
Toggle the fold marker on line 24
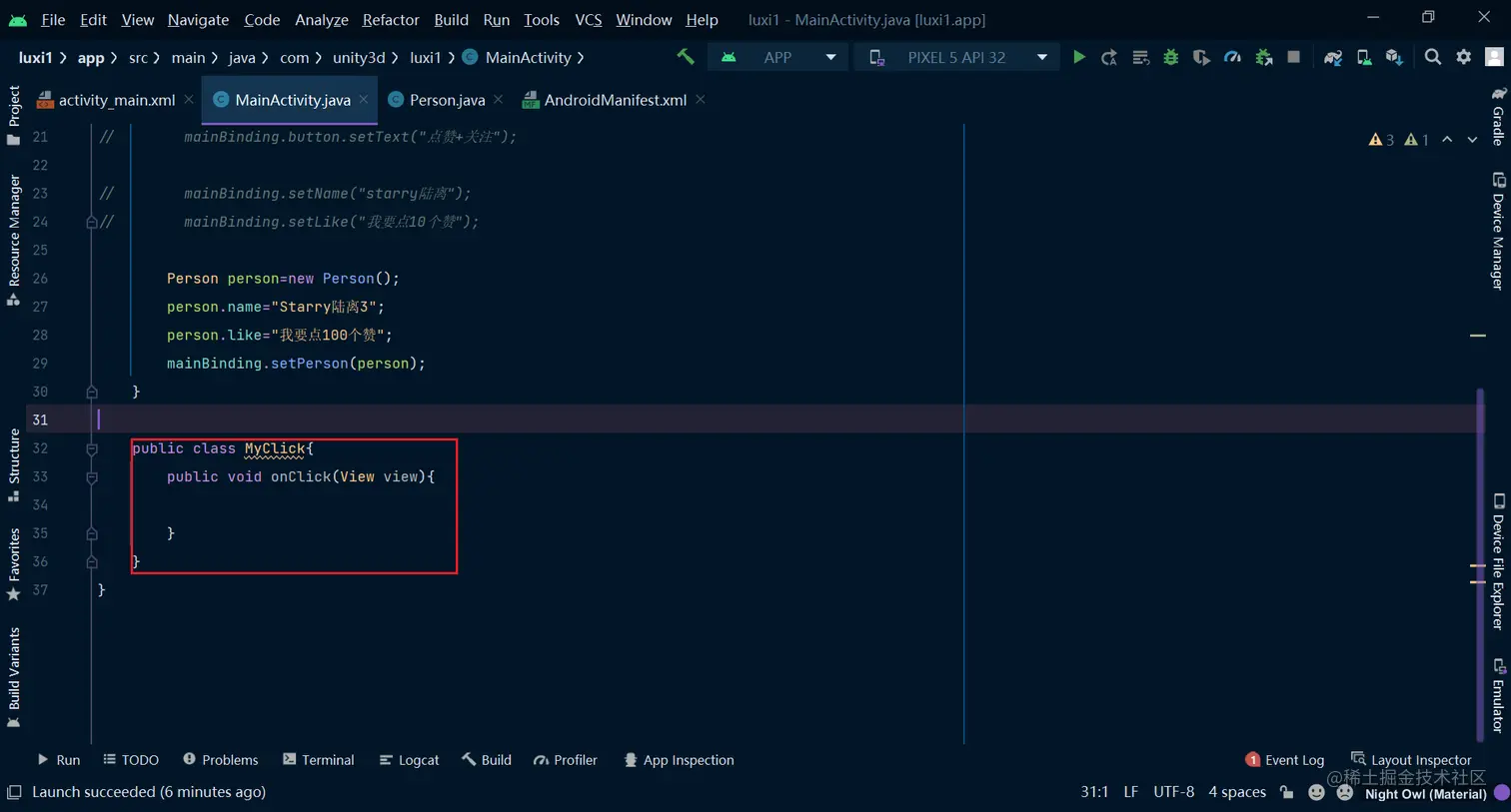[92, 222]
